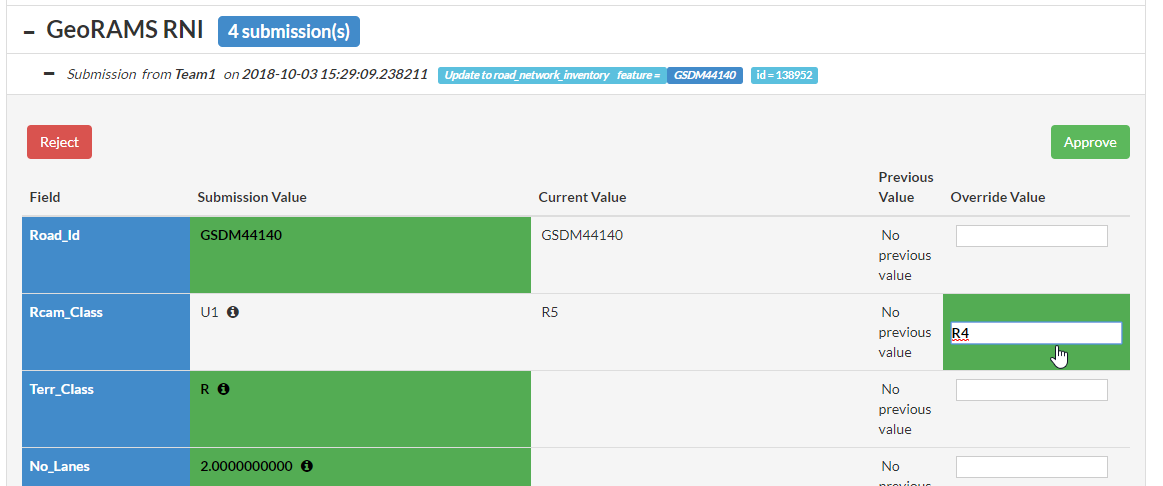Focus Terr_Class override value field
The width and height of the screenshot is (1163, 486).
tap(1031, 390)
